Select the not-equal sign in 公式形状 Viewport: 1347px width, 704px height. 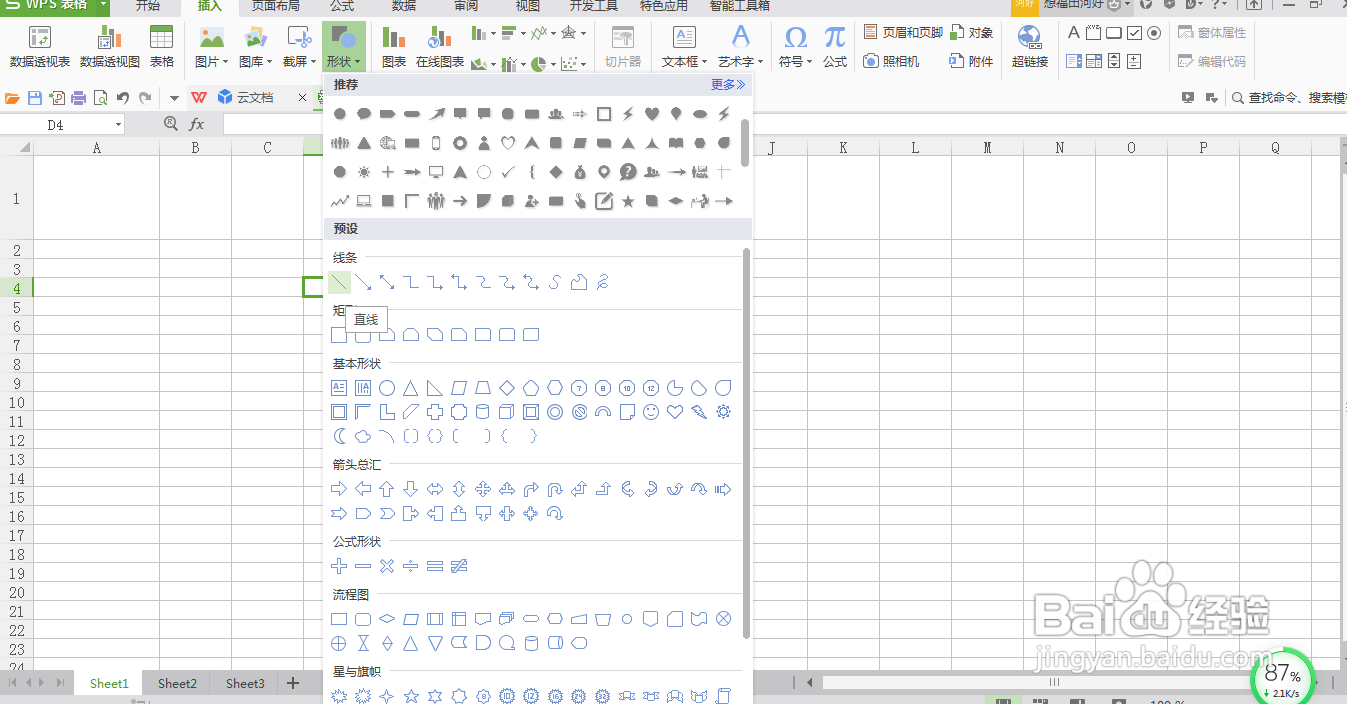pyautogui.click(x=459, y=566)
